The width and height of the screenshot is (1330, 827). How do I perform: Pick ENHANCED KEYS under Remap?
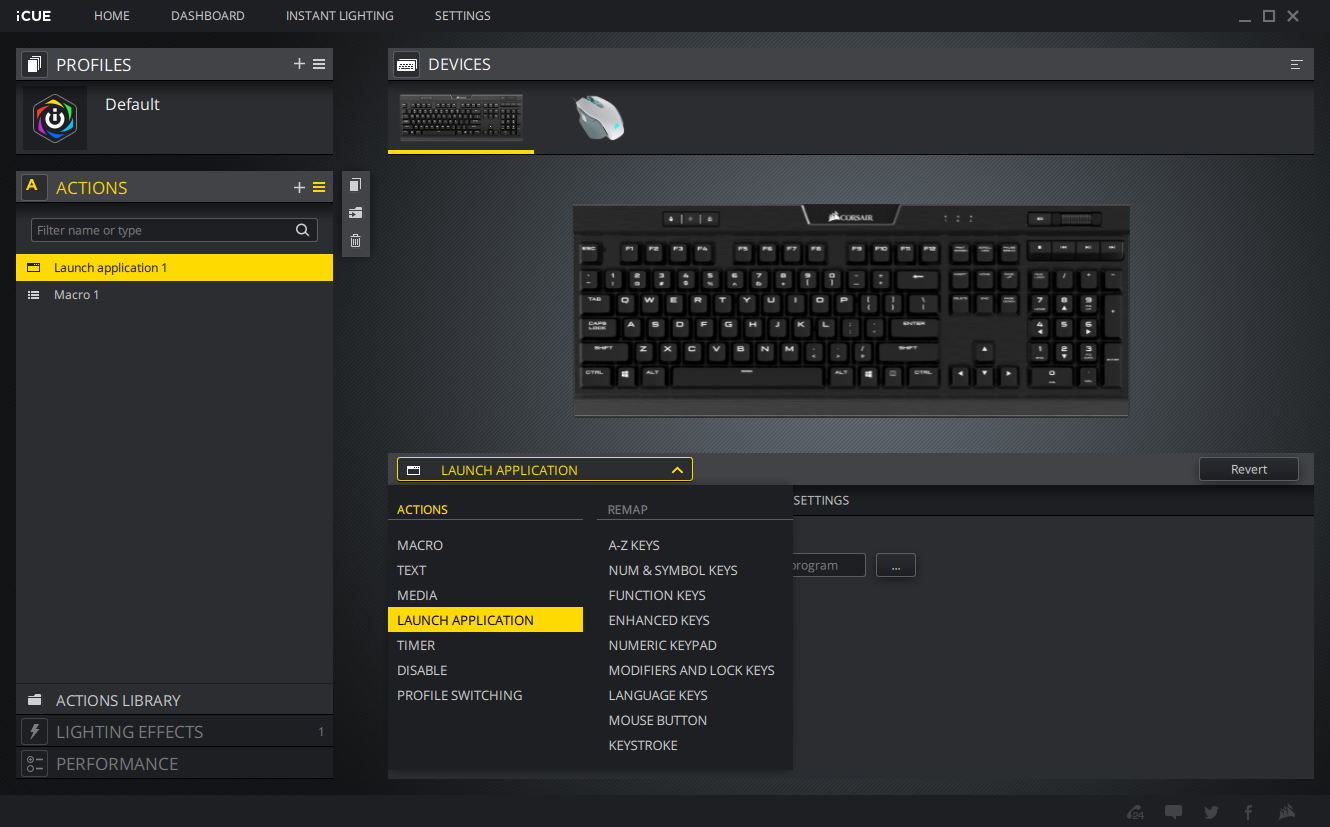(659, 621)
